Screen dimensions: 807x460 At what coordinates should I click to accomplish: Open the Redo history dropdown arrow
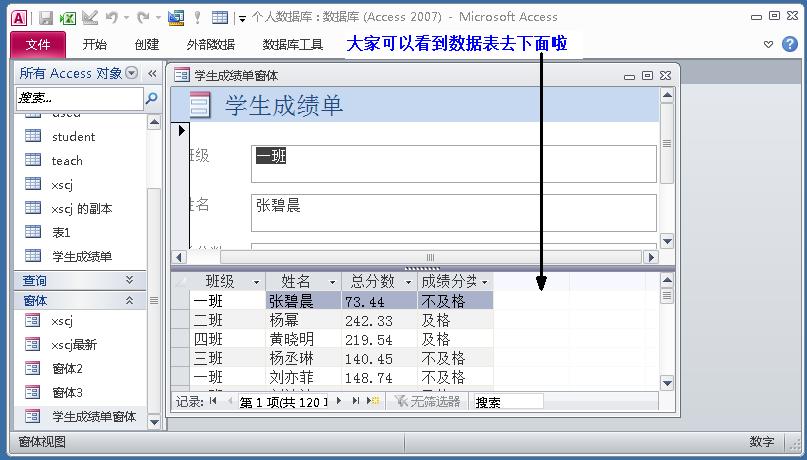158,18
